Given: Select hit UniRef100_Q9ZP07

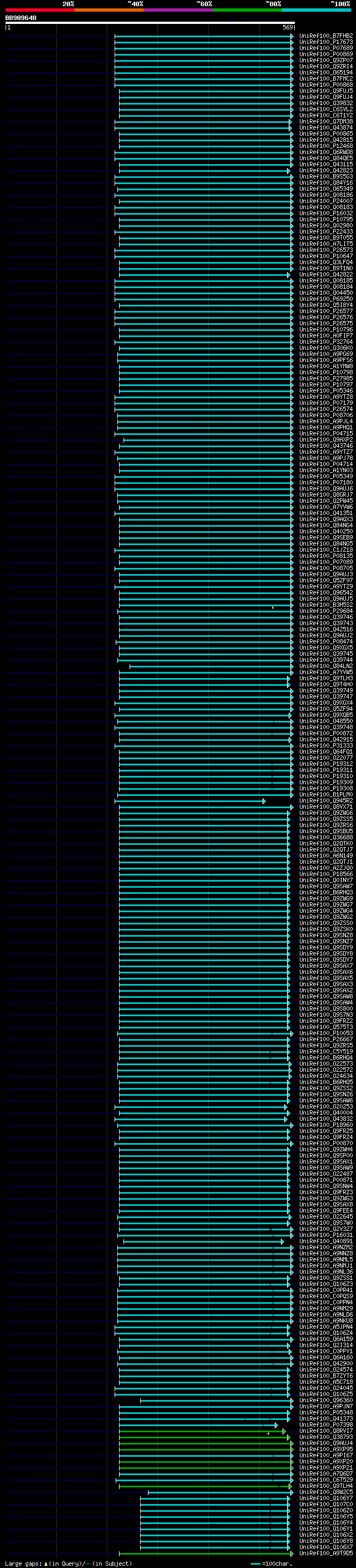Looking at the screenshot, I should 326,60.
